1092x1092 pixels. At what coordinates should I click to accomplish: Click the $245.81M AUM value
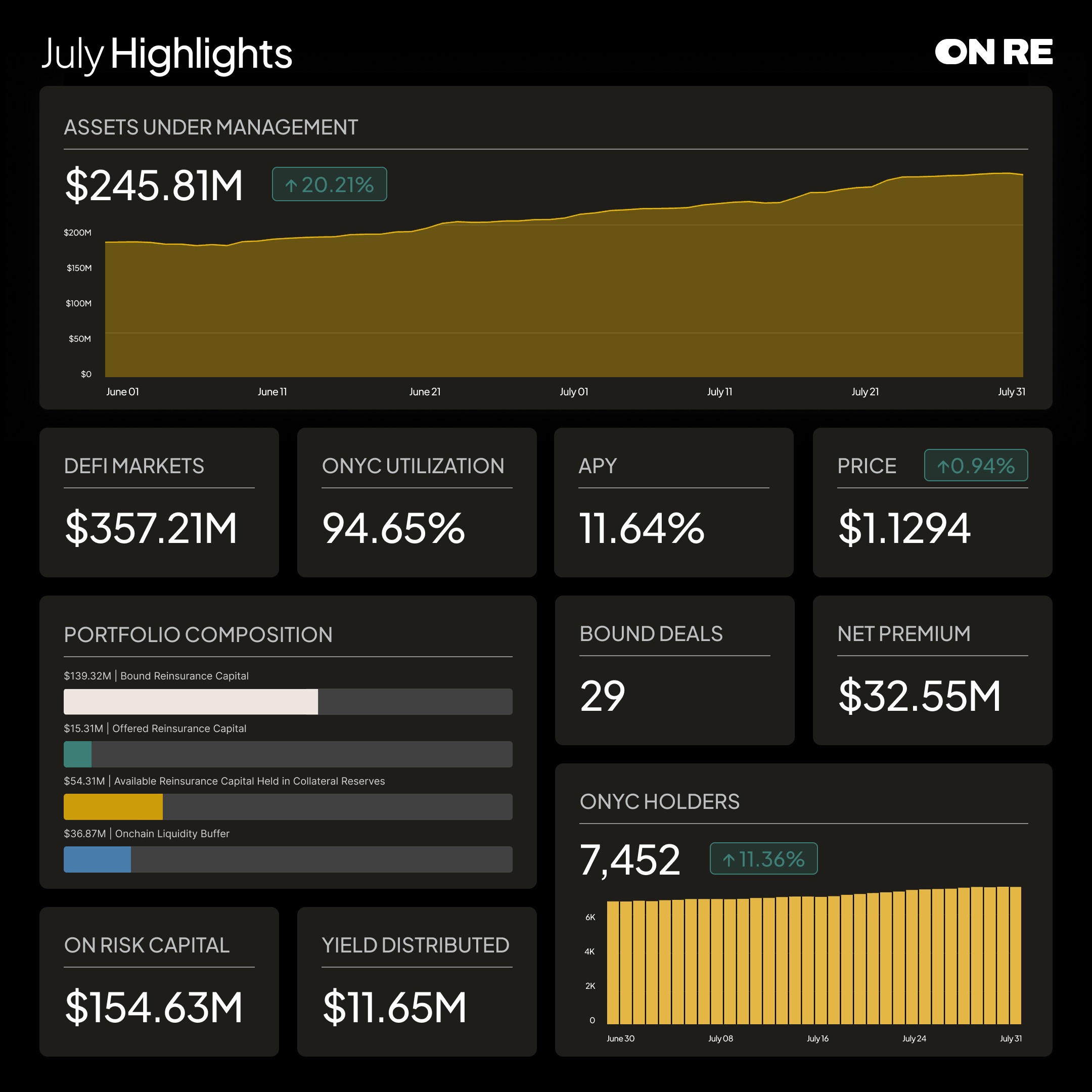coord(154,185)
